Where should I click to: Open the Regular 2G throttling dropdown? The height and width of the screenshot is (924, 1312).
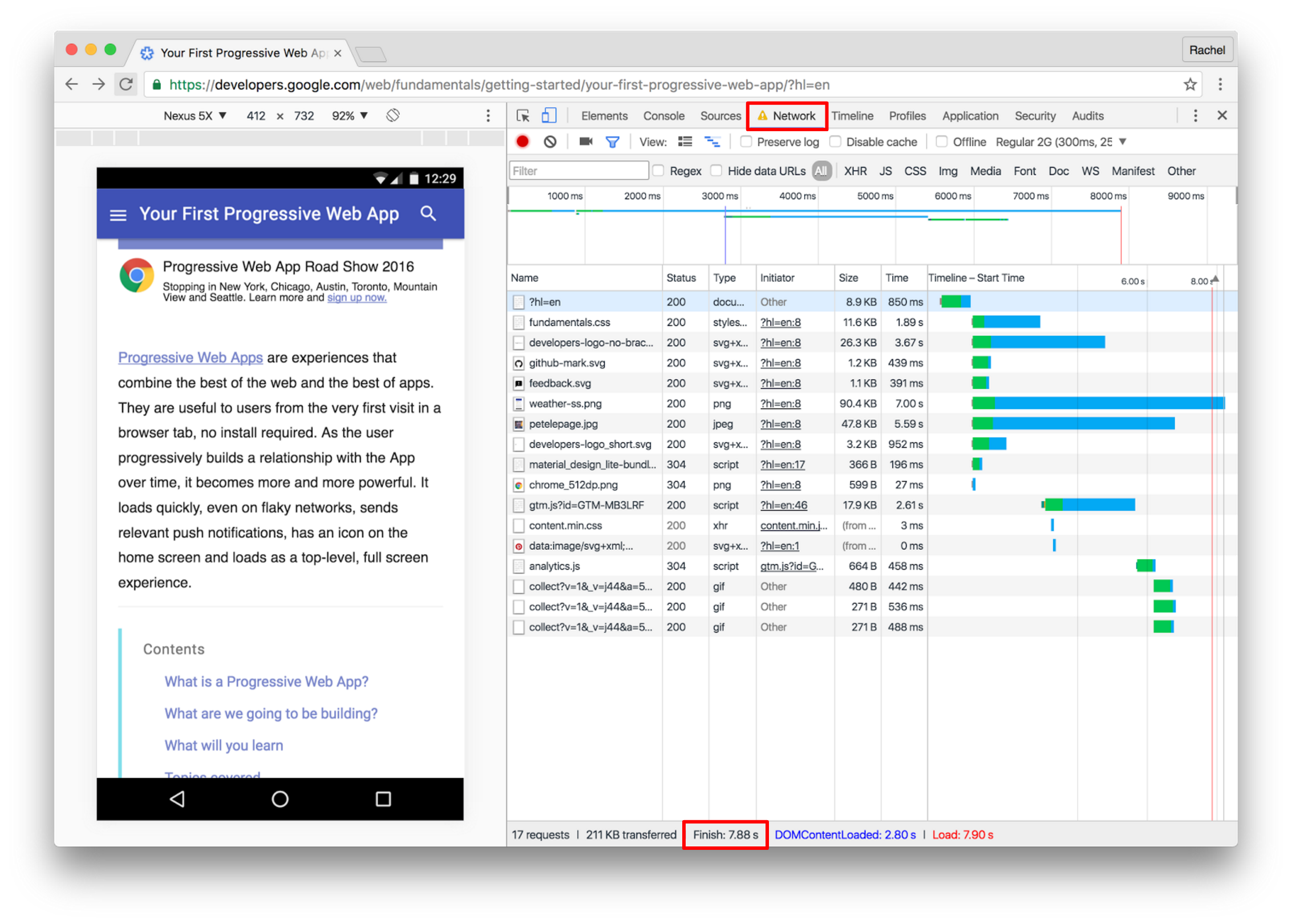point(1060,141)
